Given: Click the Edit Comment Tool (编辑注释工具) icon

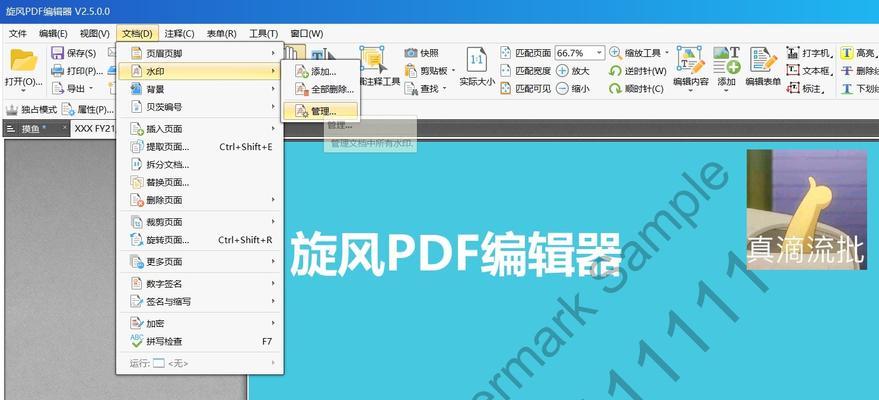Looking at the screenshot, I should point(373,59).
